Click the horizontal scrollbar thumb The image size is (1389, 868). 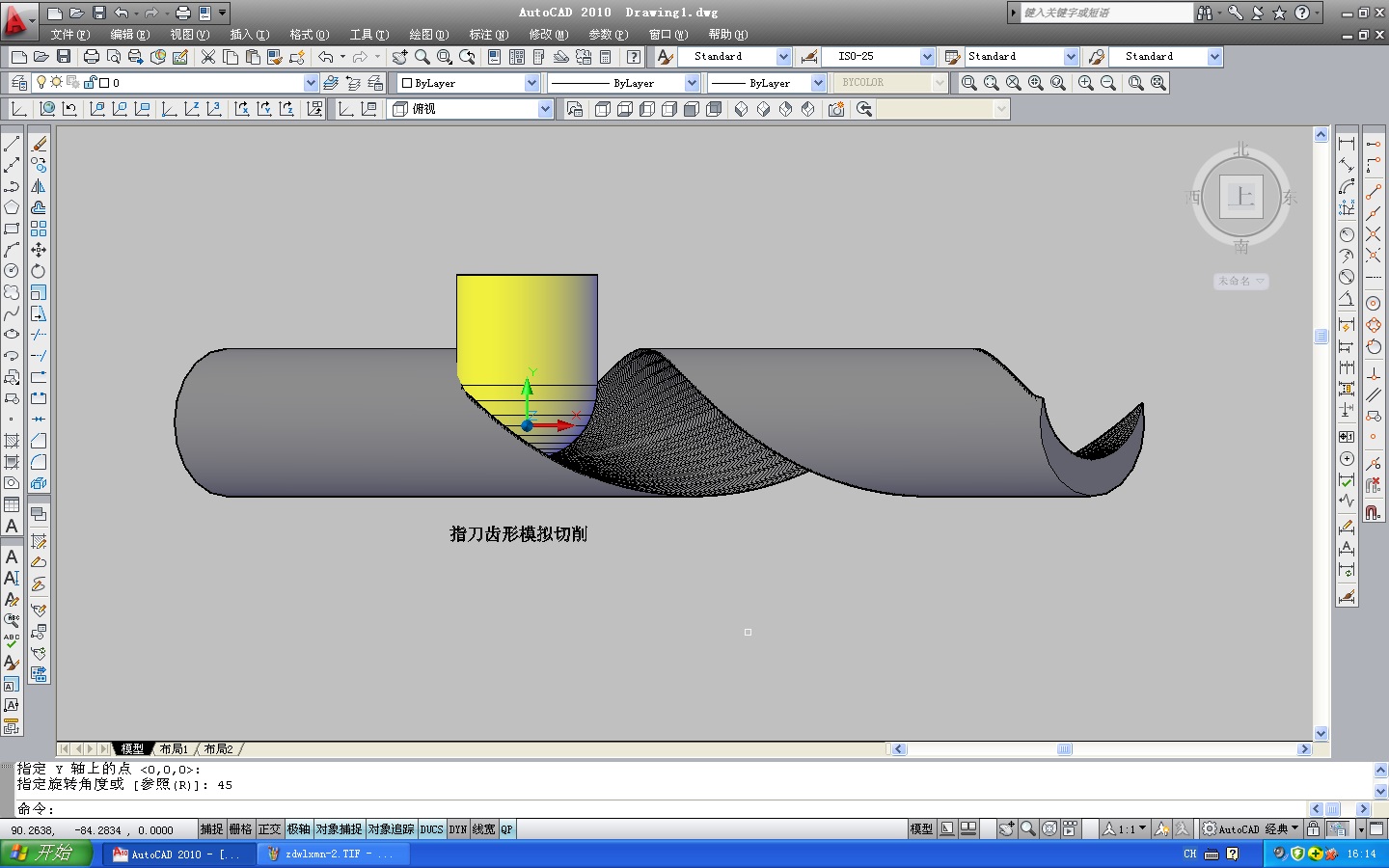(x=1065, y=749)
